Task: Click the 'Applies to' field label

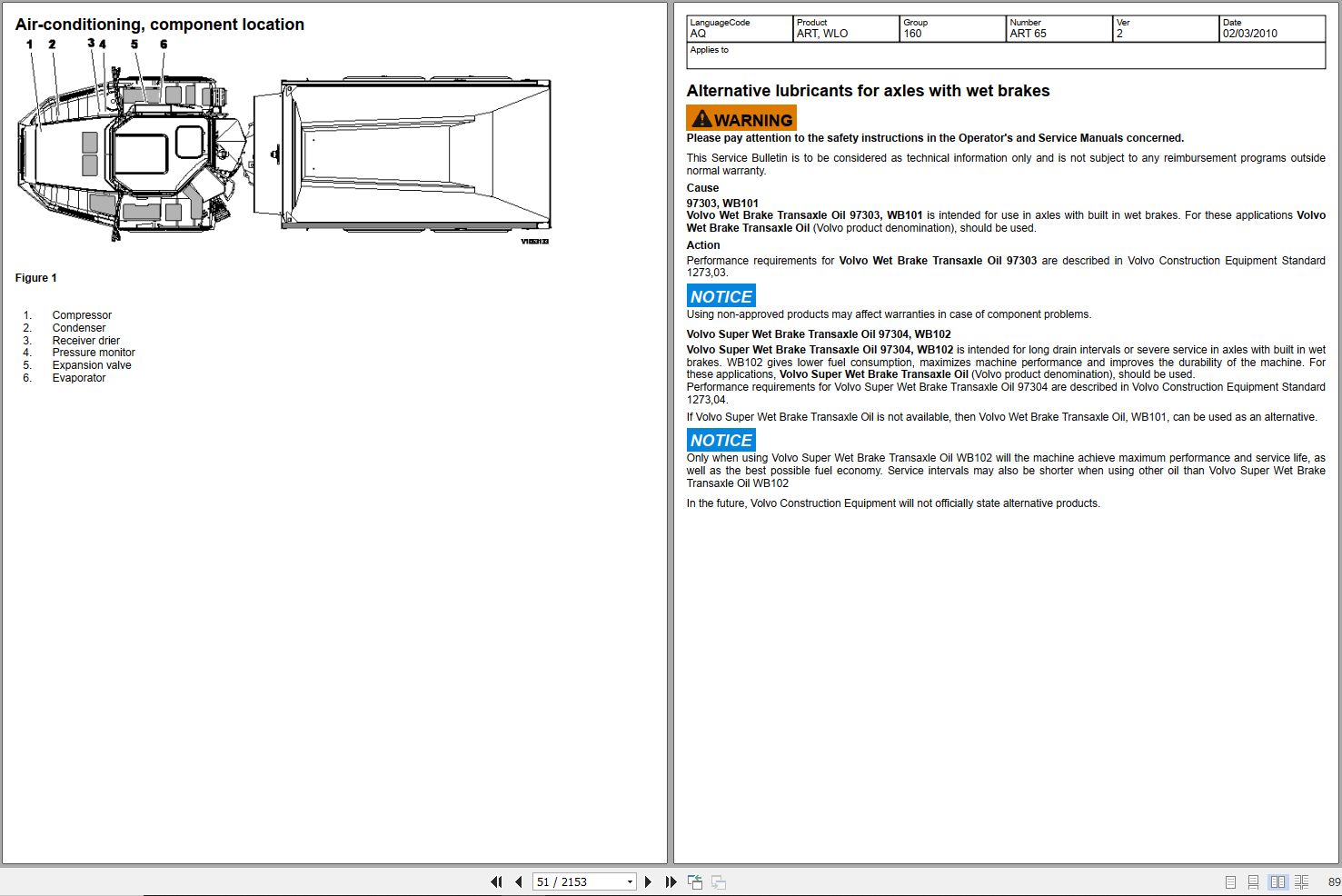Action: tap(710, 50)
